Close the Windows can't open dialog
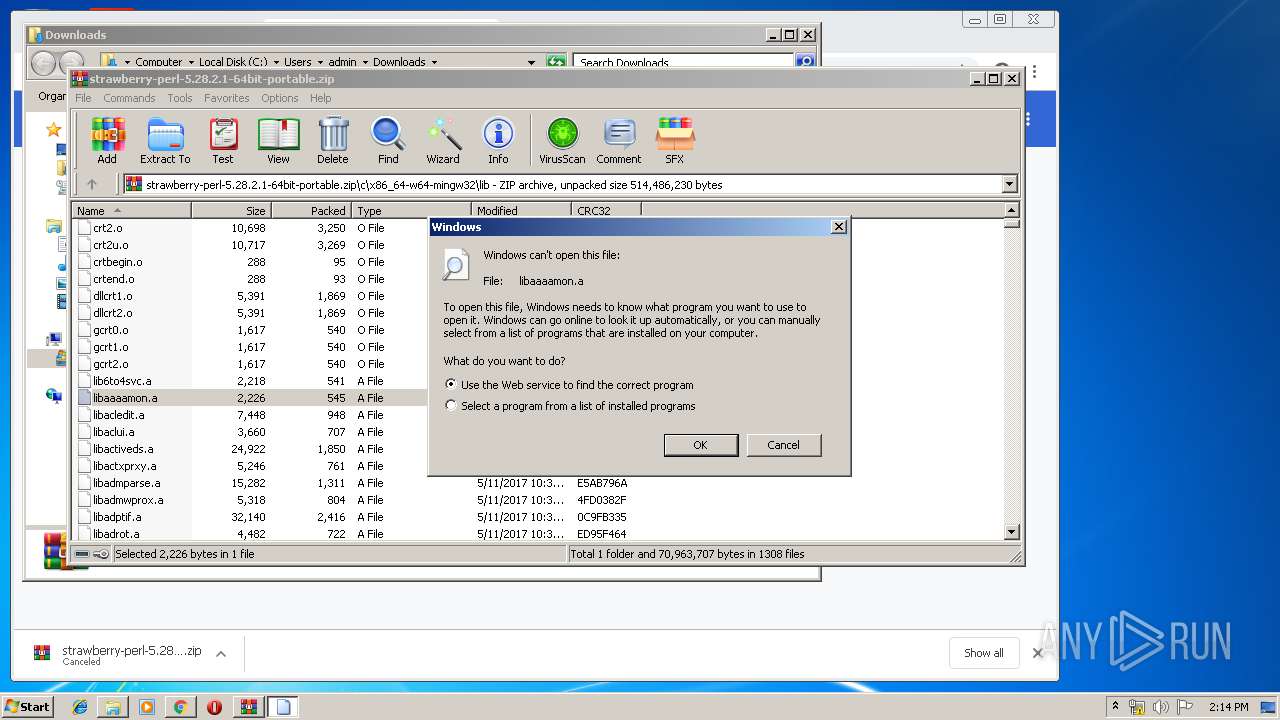The height and width of the screenshot is (720, 1280). tap(838, 227)
